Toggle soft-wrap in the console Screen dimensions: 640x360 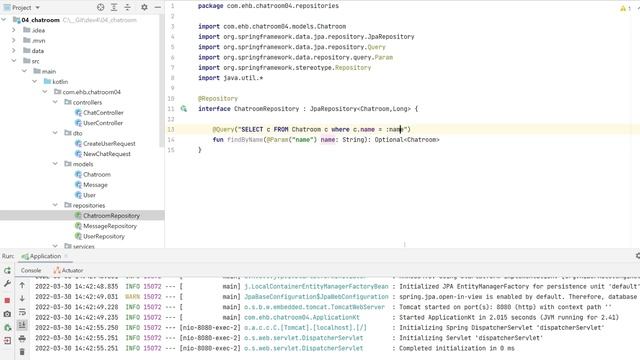[x=22, y=313]
